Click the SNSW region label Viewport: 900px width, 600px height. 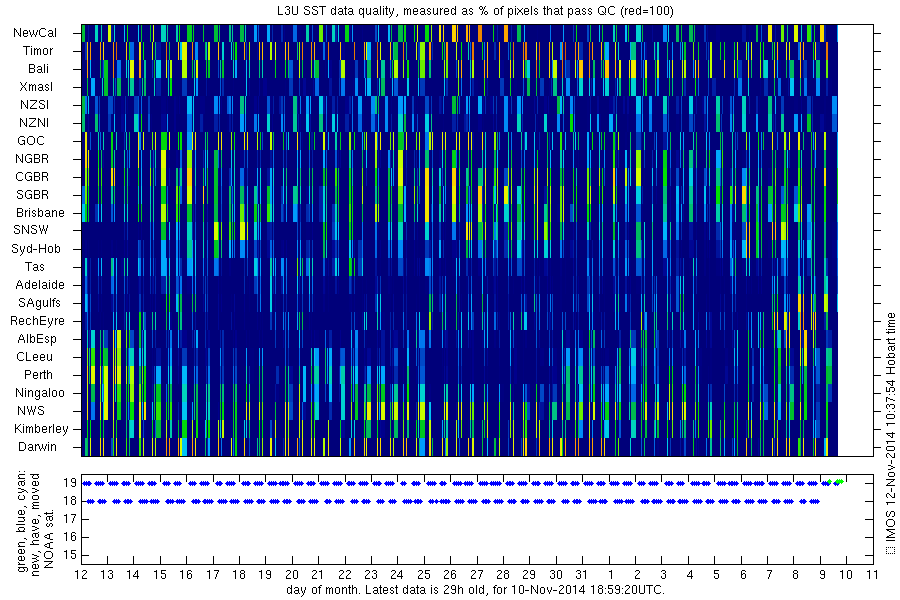[x=31, y=230]
